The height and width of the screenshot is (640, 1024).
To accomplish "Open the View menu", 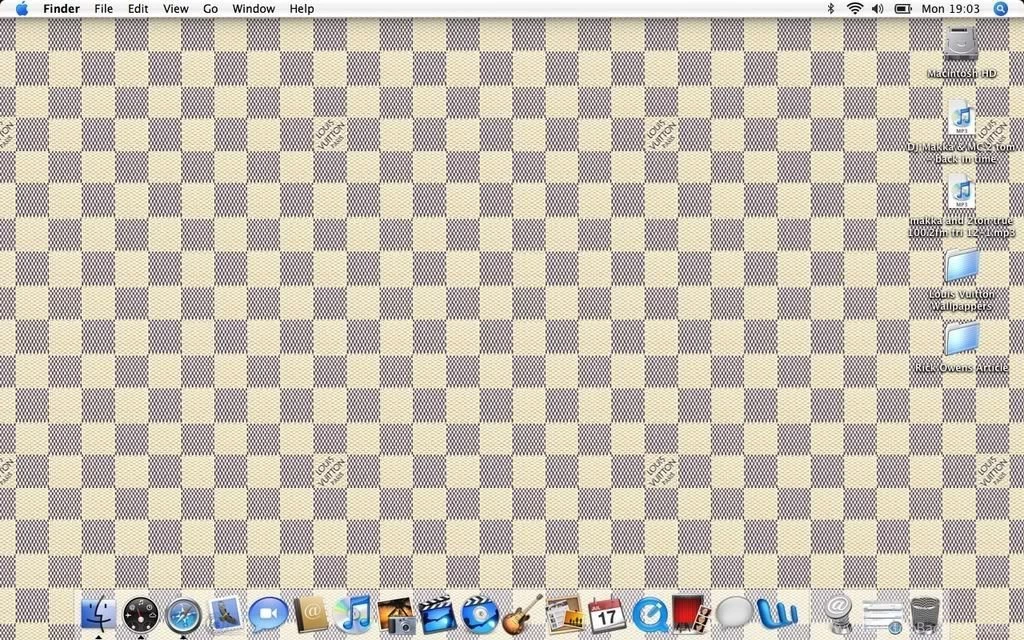I will pos(176,8).
